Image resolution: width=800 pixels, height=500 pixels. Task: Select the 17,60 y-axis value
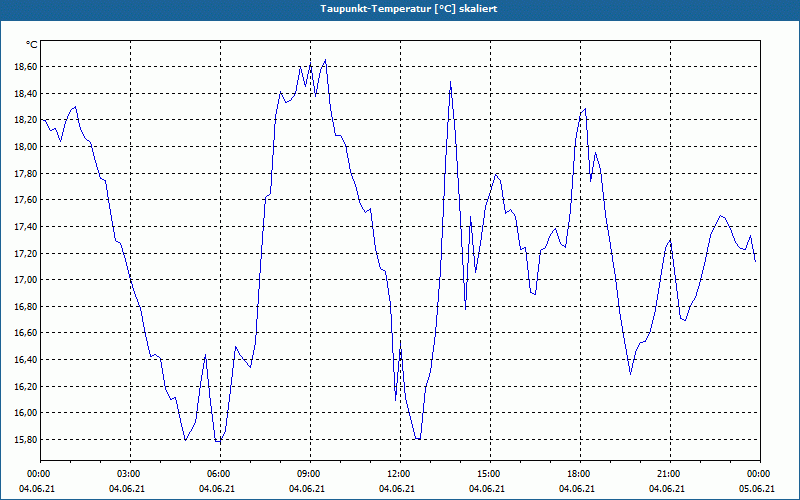coord(27,200)
